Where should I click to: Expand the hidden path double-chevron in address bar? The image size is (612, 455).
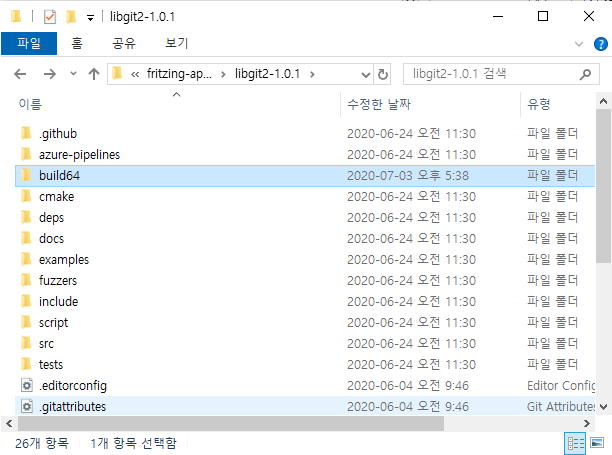click(135, 74)
